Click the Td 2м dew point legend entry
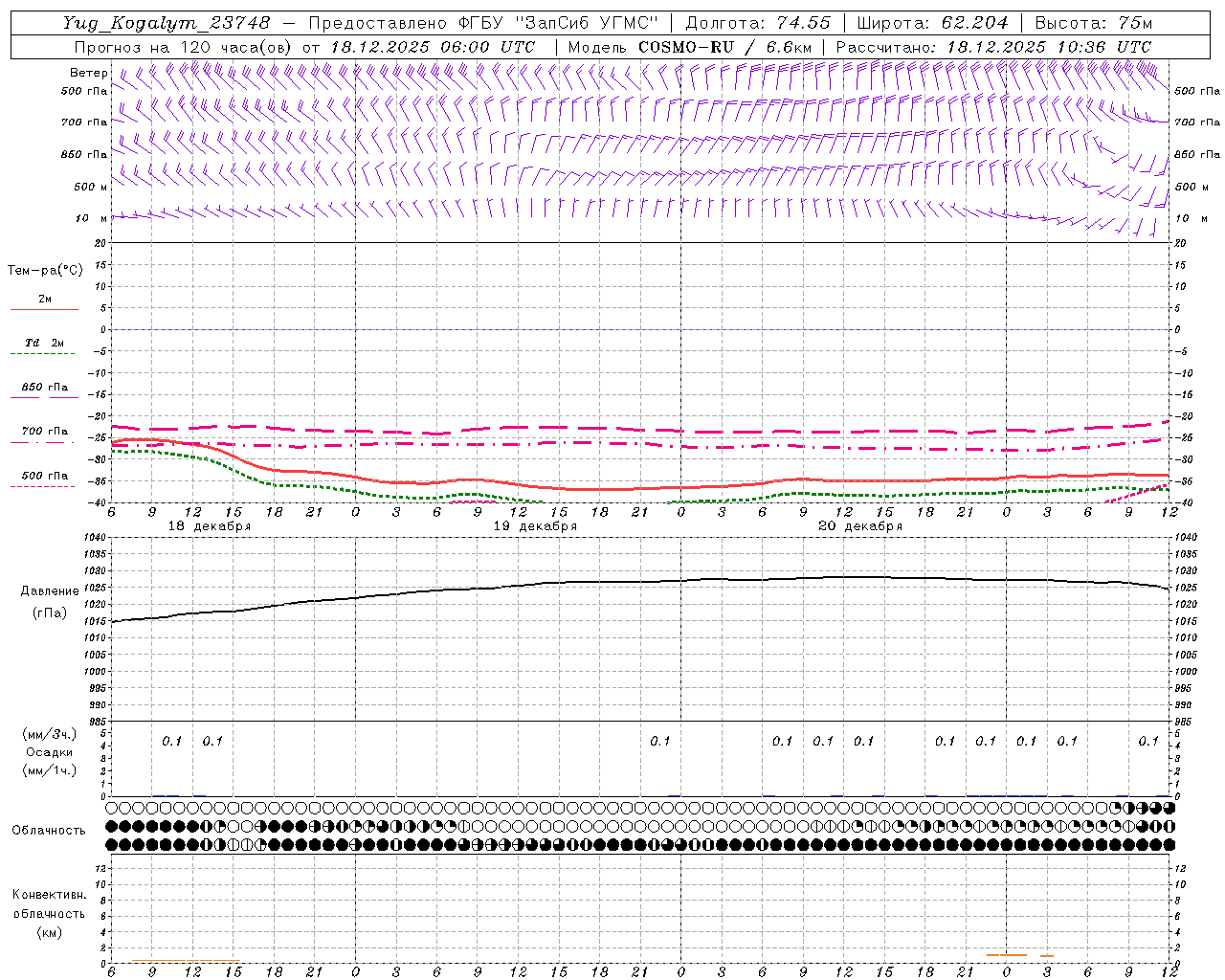 (x=44, y=343)
